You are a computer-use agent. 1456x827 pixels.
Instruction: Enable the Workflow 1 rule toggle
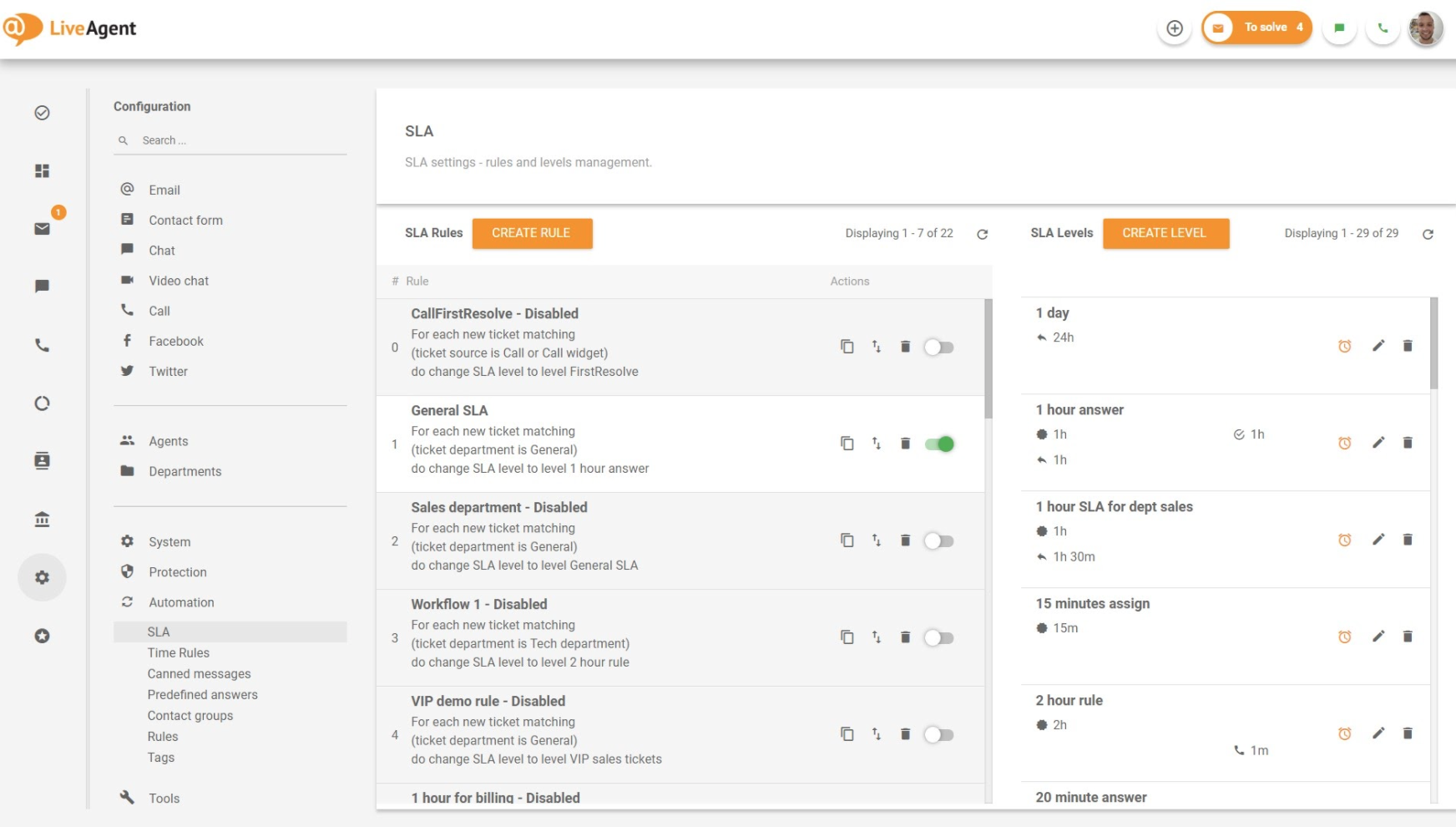(x=938, y=637)
